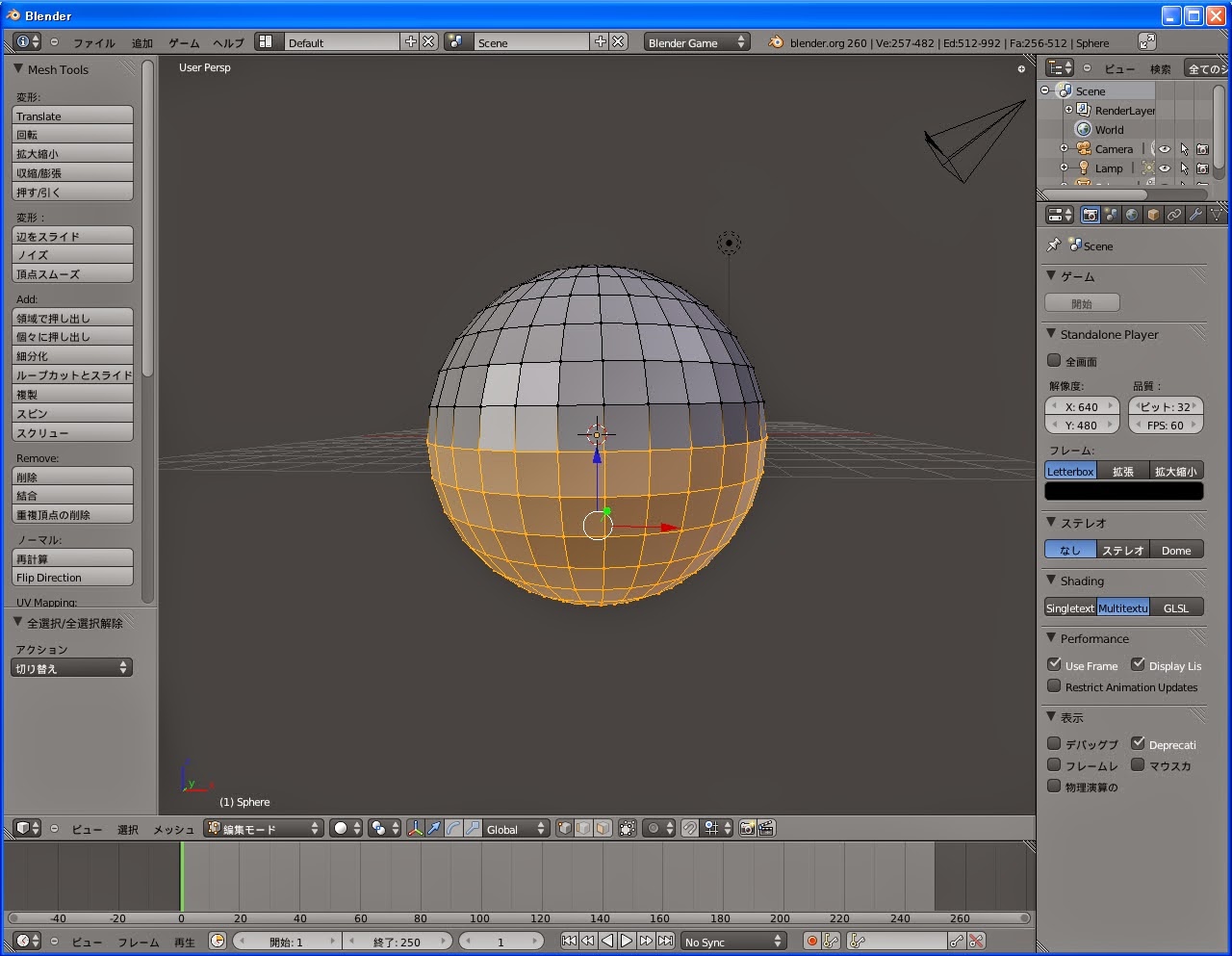This screenshot has height=956, width=1232.
Task: Open the メッシュ menu in viewport header
Action: 173,829
